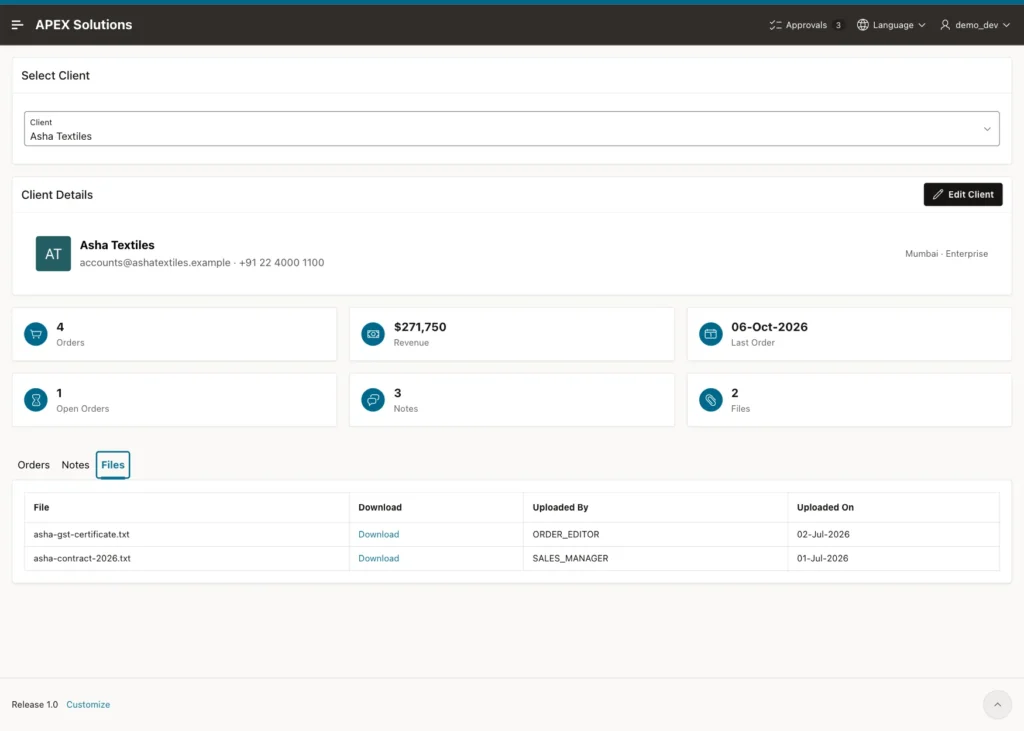Click the scroll-to-top arrow button
This screenshot has height=731, width=1024.
pyautogui.click(x=997, y=704)
